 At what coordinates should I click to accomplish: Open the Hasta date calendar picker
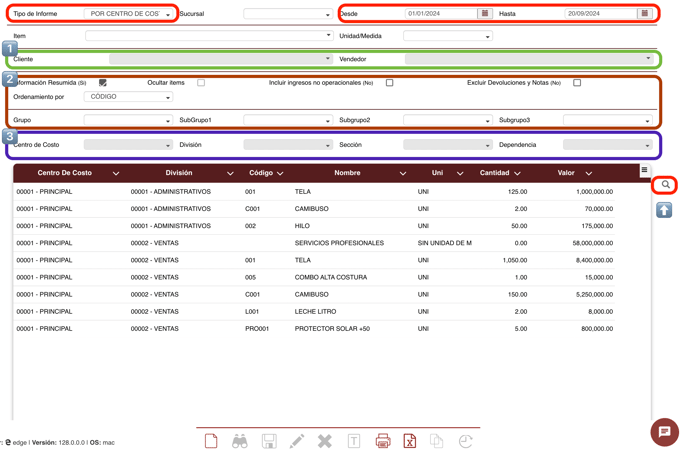click(644, 14)
